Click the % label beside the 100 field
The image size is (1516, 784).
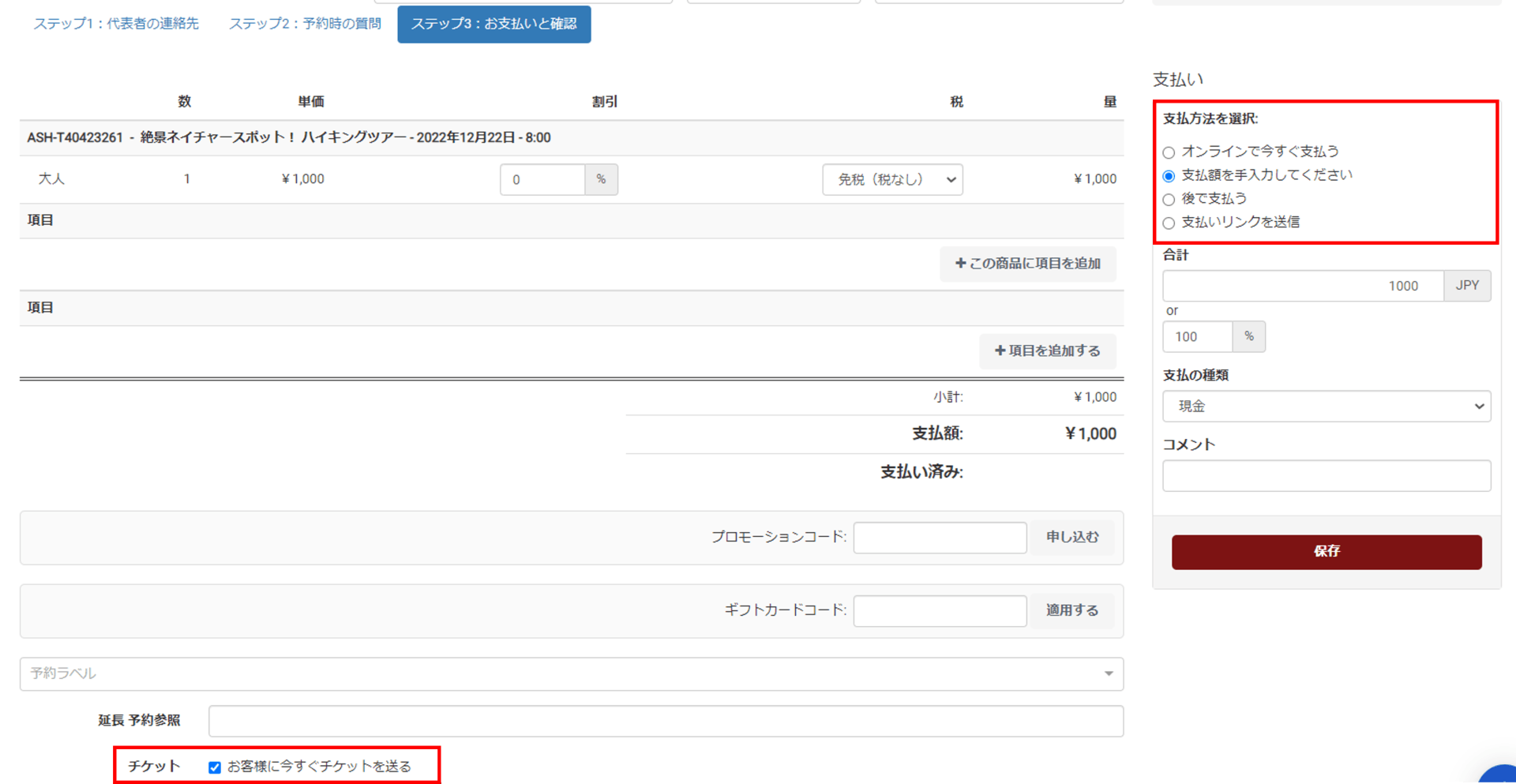click(1249, 337)
